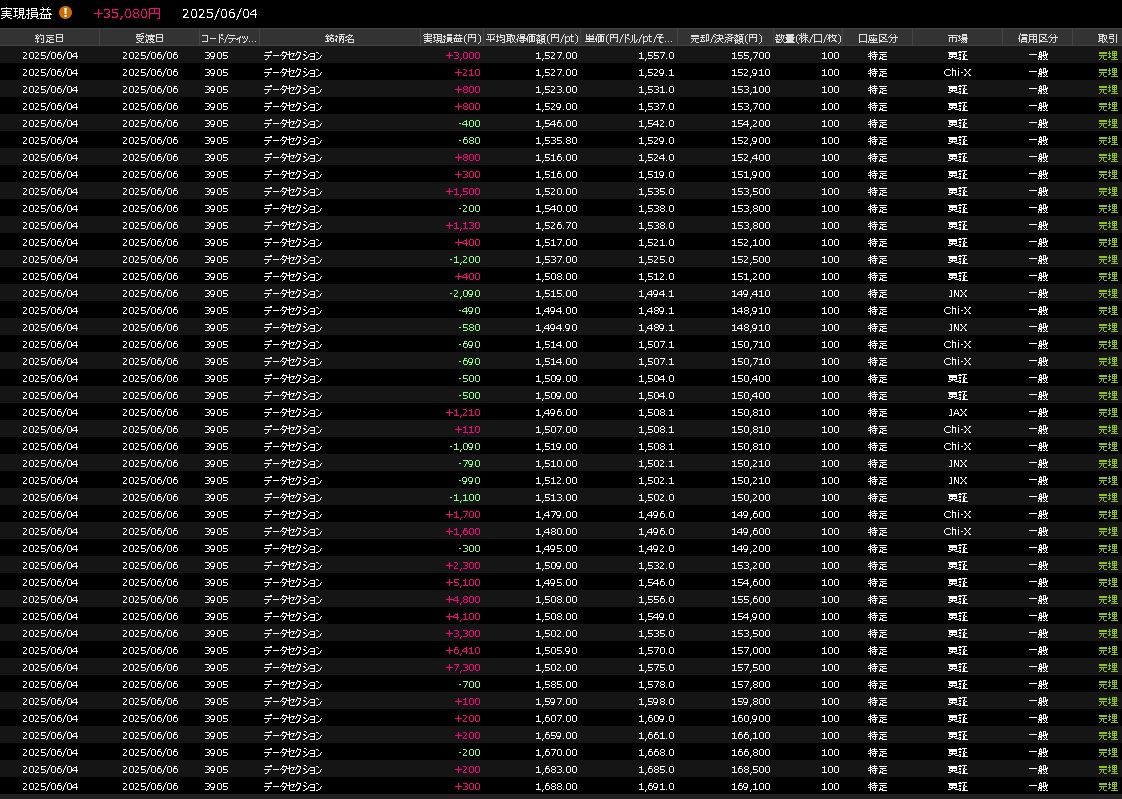Sort by the 受渡日 column header
Viewport: 1122px width, 799px height.
150,38
